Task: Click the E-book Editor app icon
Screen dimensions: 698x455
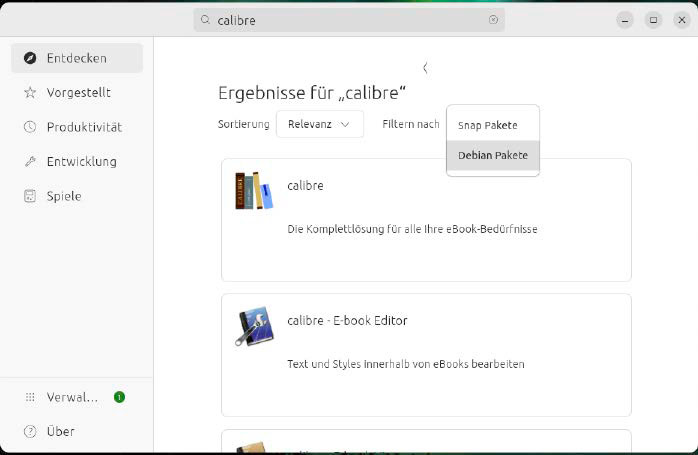Action: (x=254, y=326)
